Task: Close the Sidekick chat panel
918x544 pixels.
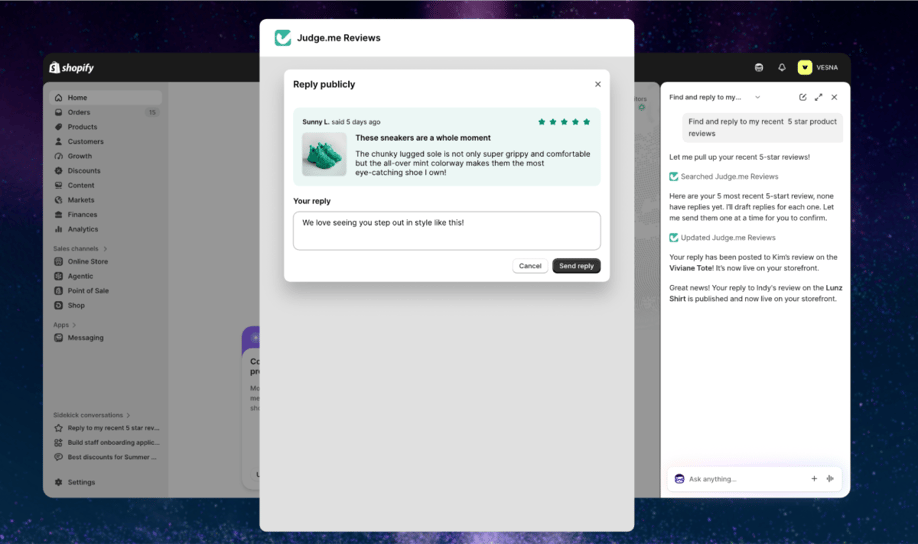Action: (x=834, y=98)
